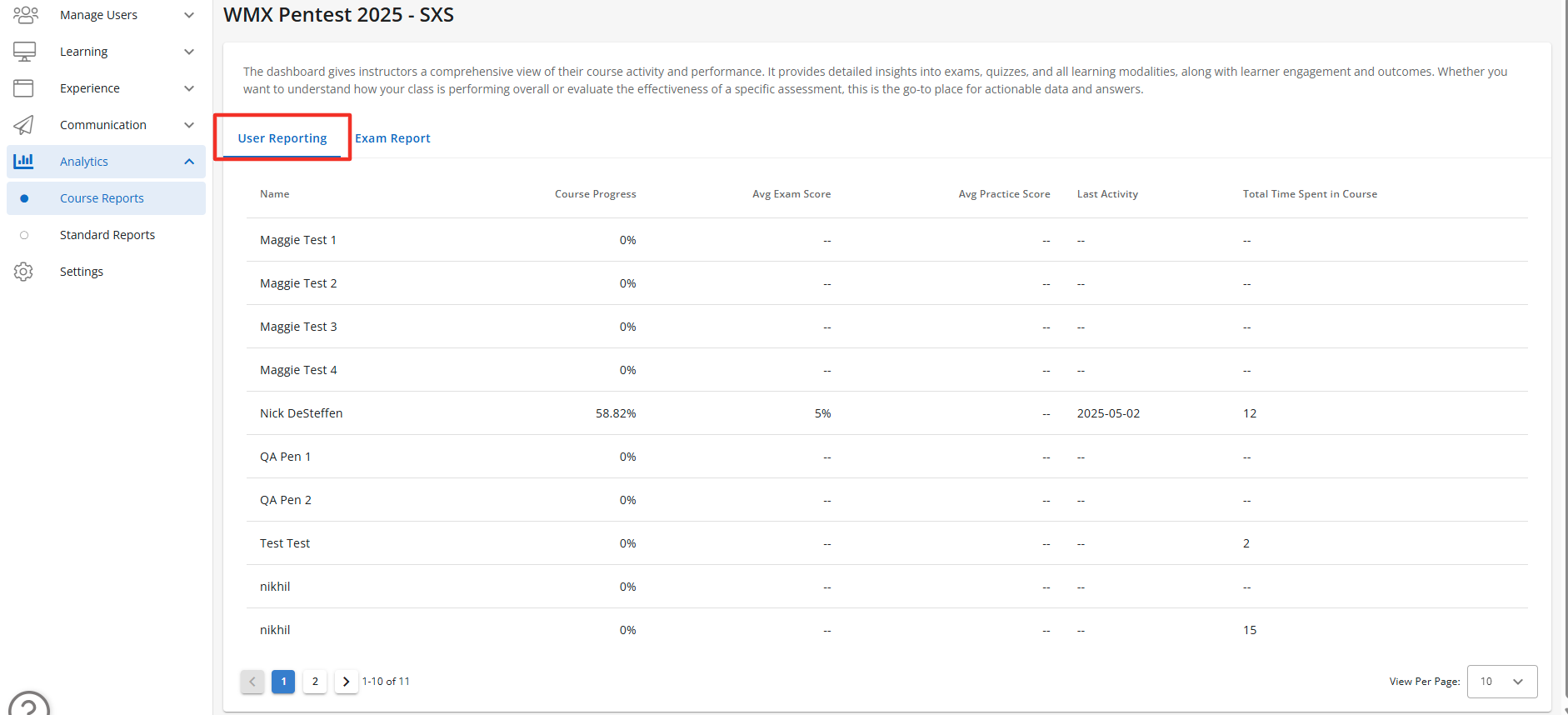Click the Settings gear icon
The image size is (1568, 715).
[x=23, y=272]
